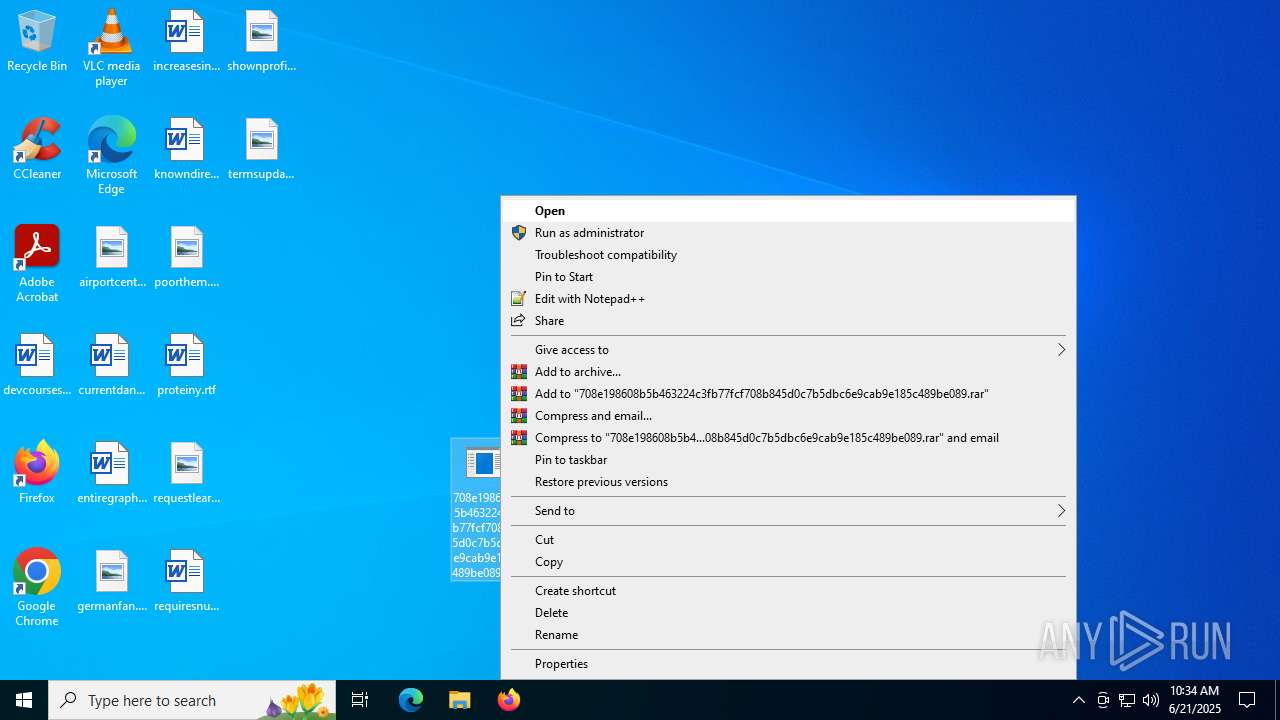Select the knowndire... Word document icon
Screen dimensions: 1280x720
[x=186, y=150]
